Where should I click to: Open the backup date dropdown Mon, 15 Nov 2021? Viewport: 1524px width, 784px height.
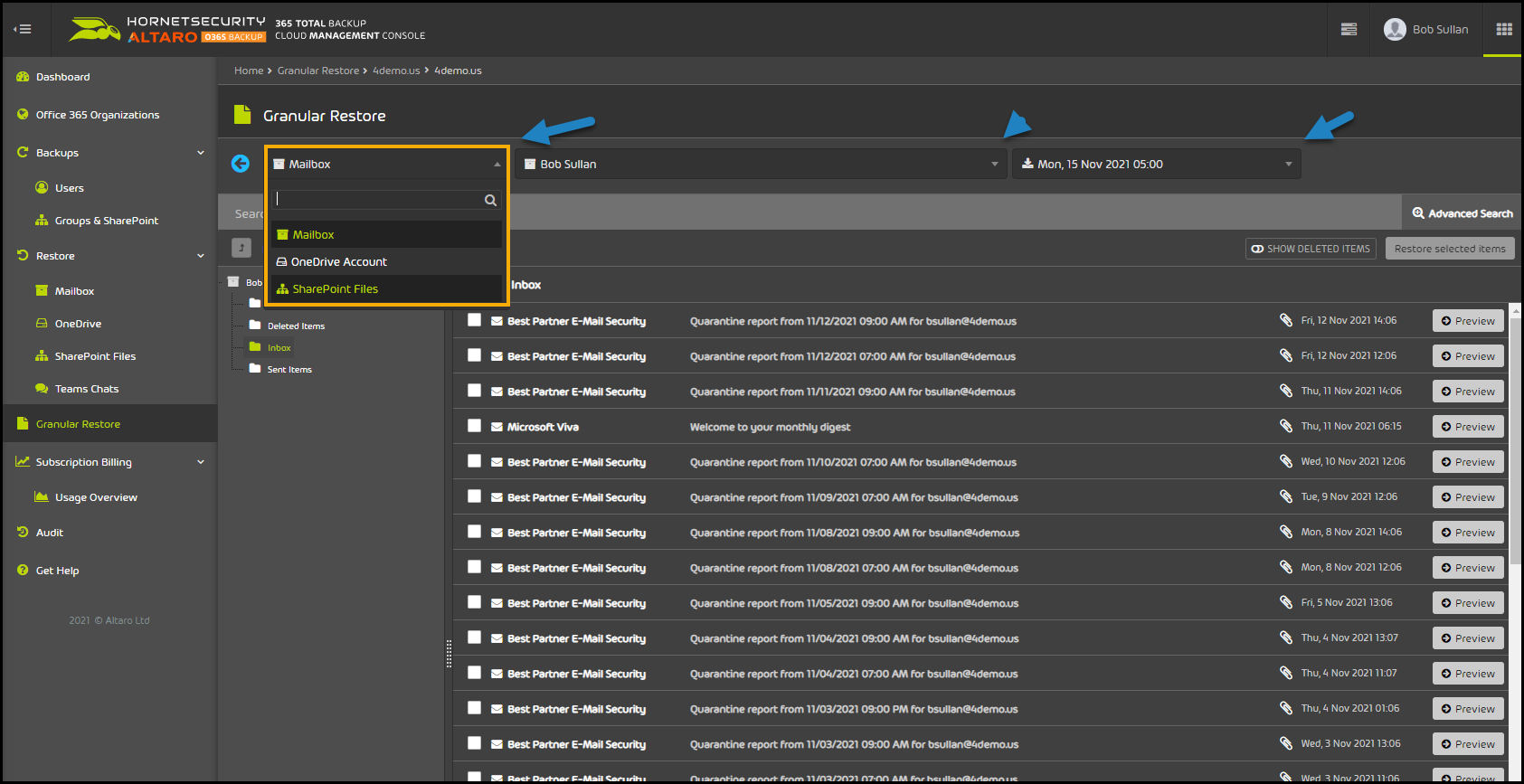(1156, 164)
